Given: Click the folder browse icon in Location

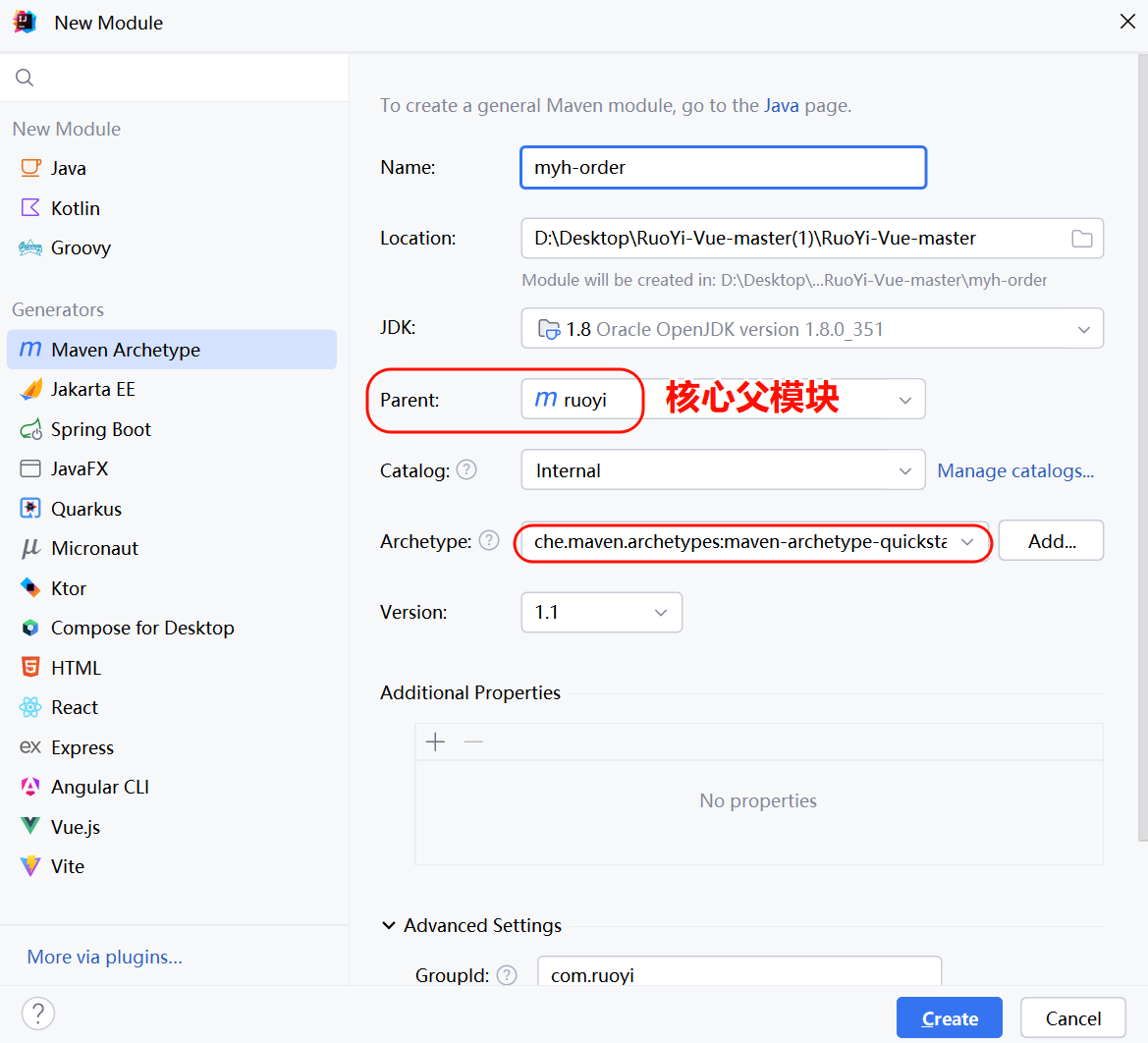Looking at the screenshot, I should click(1081, 239).
